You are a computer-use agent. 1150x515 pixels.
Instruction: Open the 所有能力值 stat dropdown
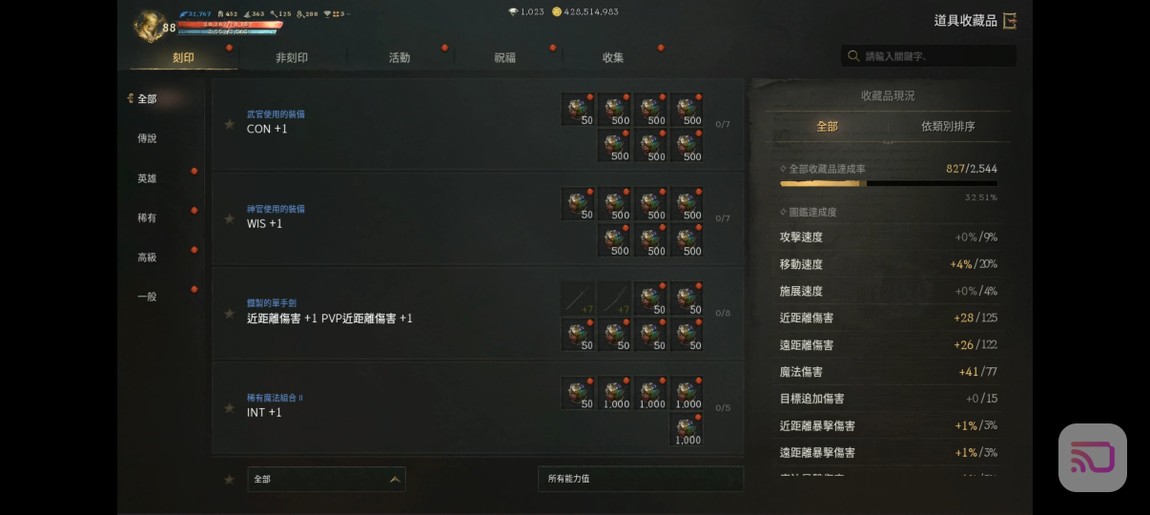pos(640,479)
